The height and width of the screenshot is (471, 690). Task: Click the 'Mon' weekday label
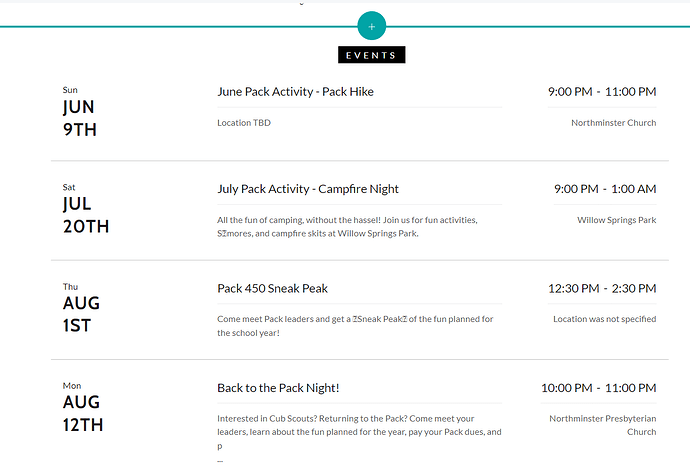coord(72,386)
